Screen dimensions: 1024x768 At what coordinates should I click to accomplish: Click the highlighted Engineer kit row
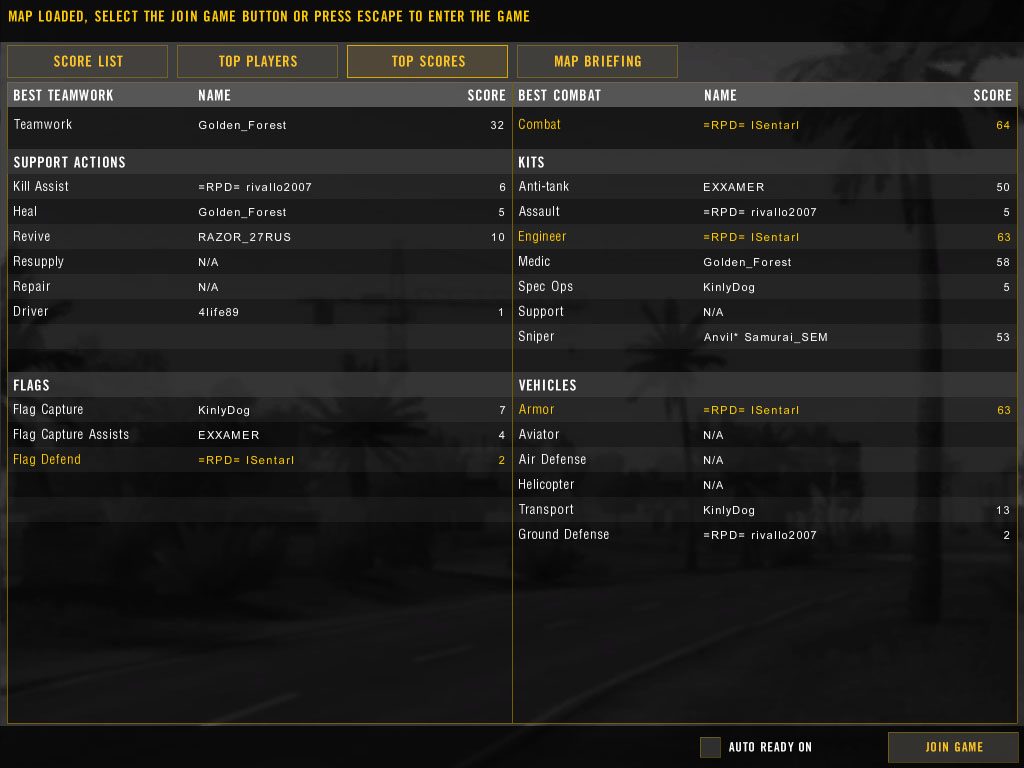point(764,237)
